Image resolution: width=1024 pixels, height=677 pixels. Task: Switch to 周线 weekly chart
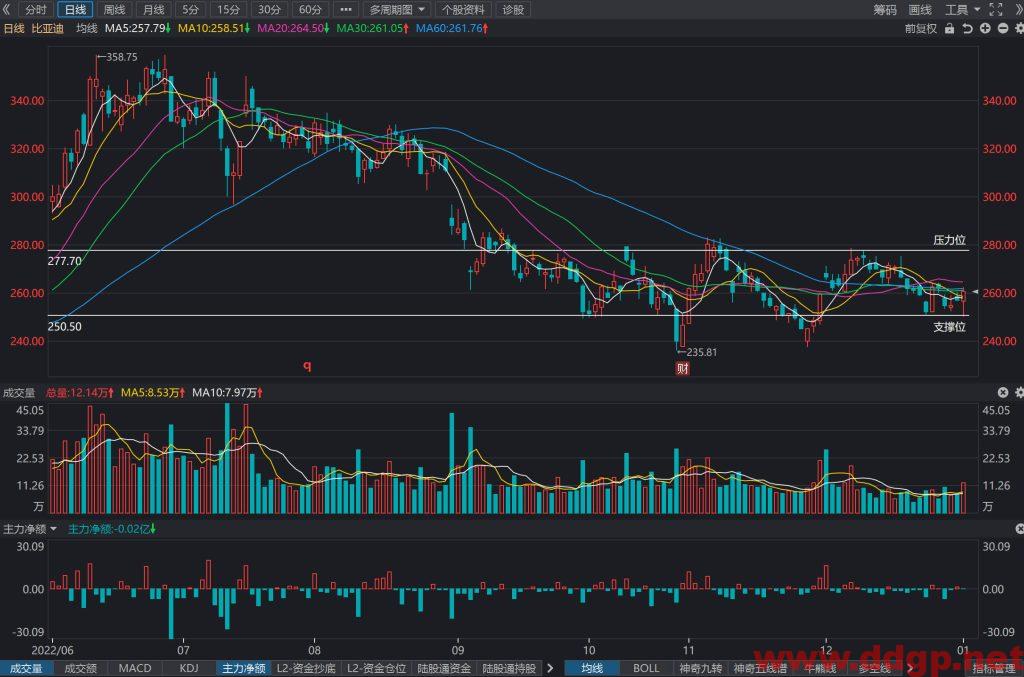(x=114, y=9)
